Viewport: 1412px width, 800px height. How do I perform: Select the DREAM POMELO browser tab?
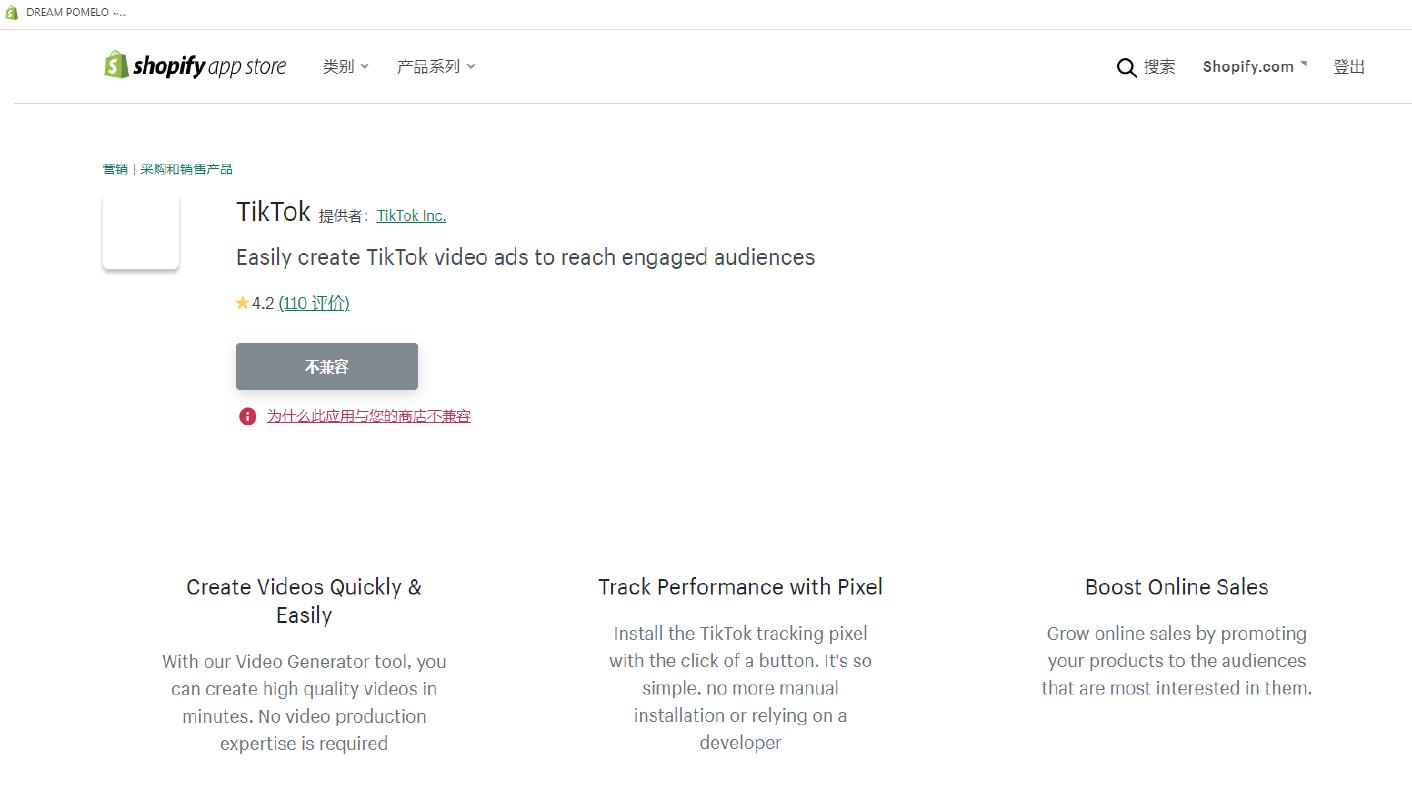(66, 12)
